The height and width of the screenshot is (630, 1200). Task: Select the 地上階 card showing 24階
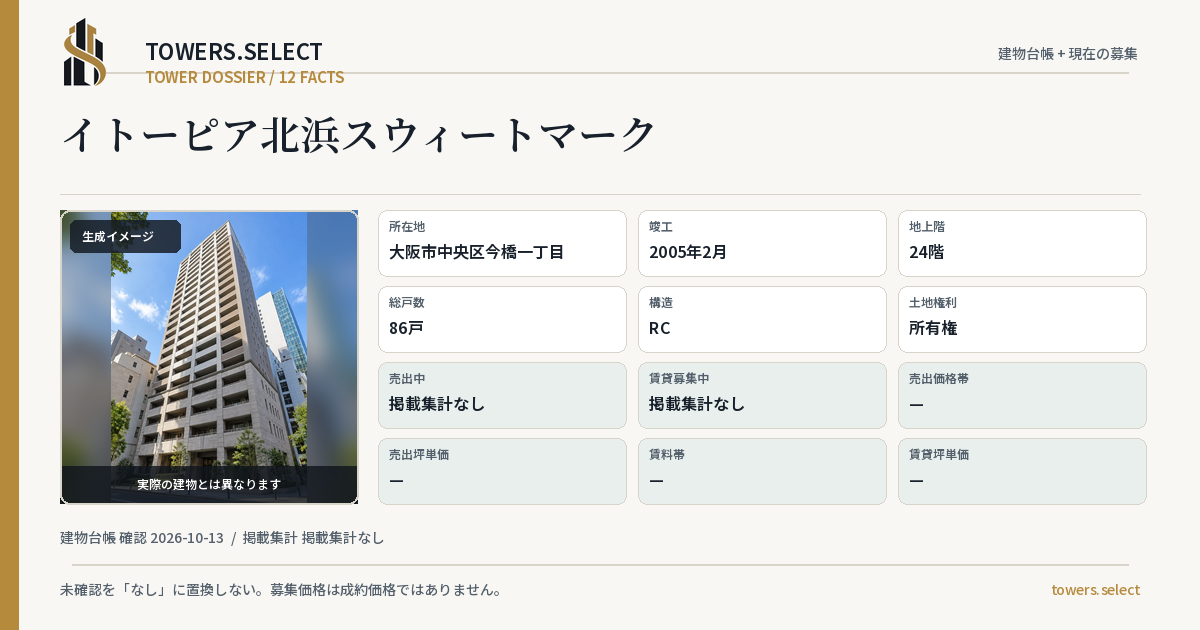click(1022, 243)
